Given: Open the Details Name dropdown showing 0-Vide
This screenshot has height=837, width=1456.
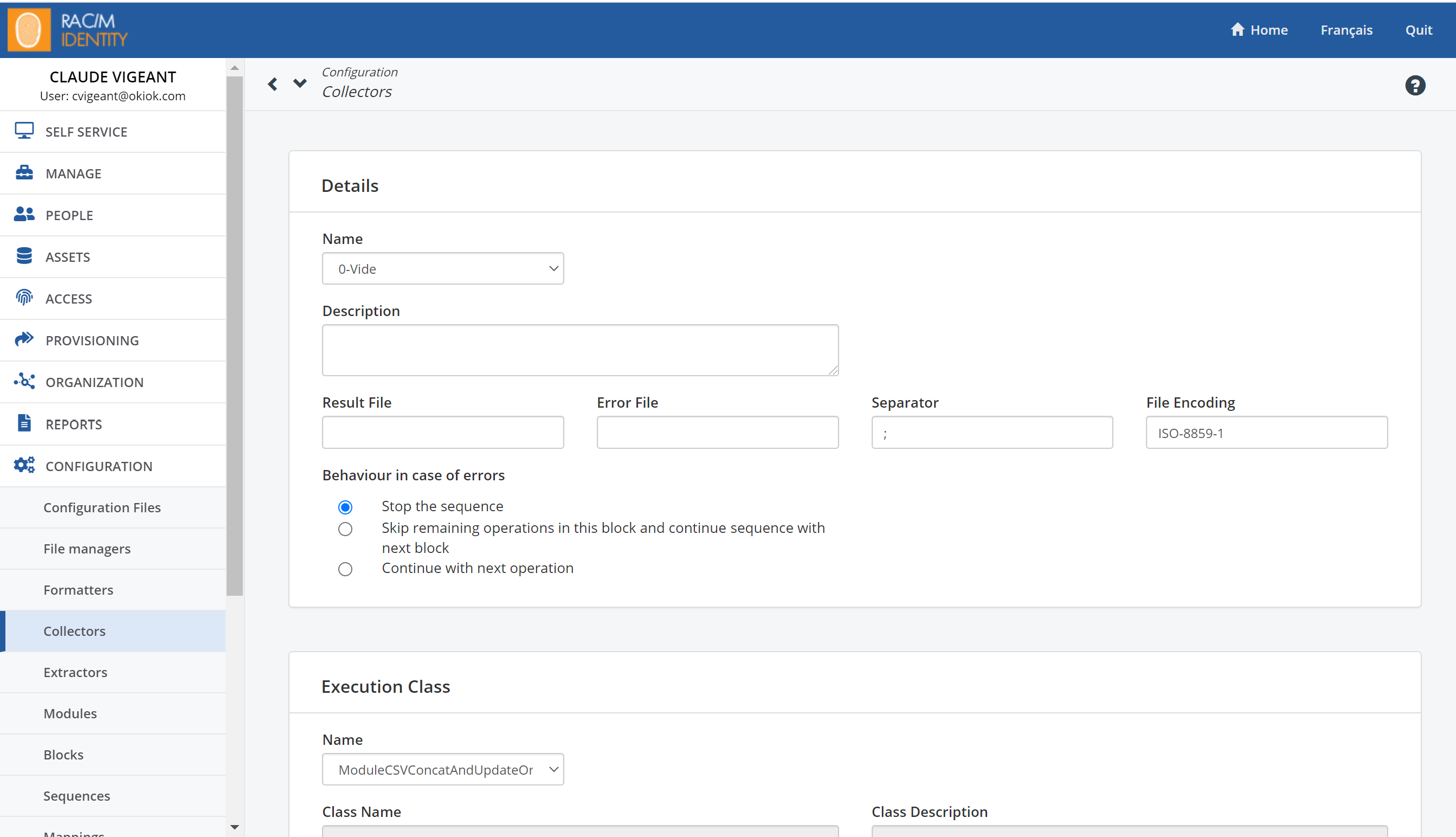Looking at the screenshot, I should pos(443,268).
